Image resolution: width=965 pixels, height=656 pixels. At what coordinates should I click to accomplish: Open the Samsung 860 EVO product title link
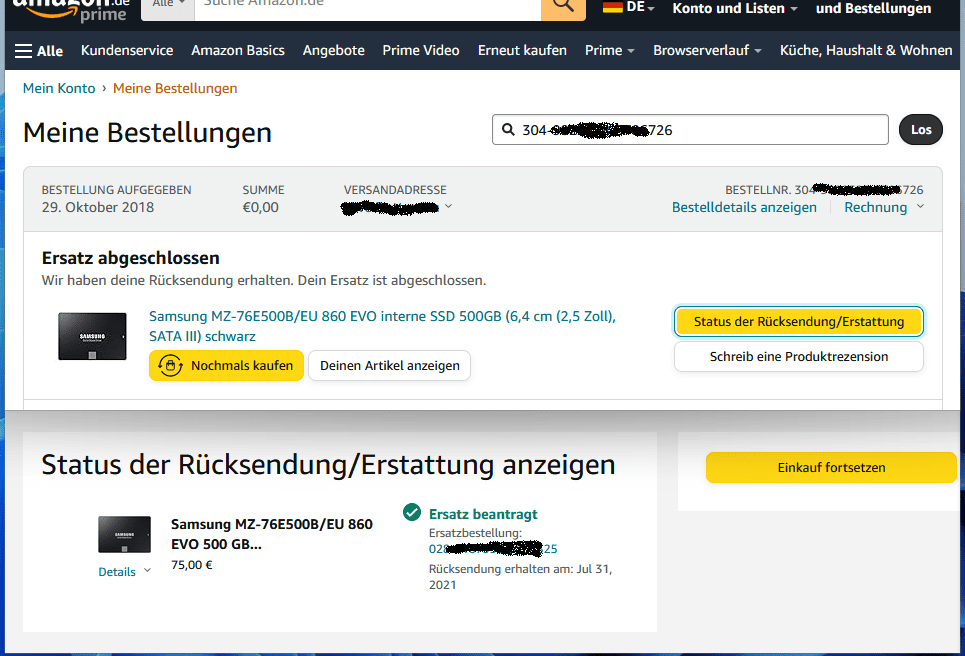[x=382, y=326]
